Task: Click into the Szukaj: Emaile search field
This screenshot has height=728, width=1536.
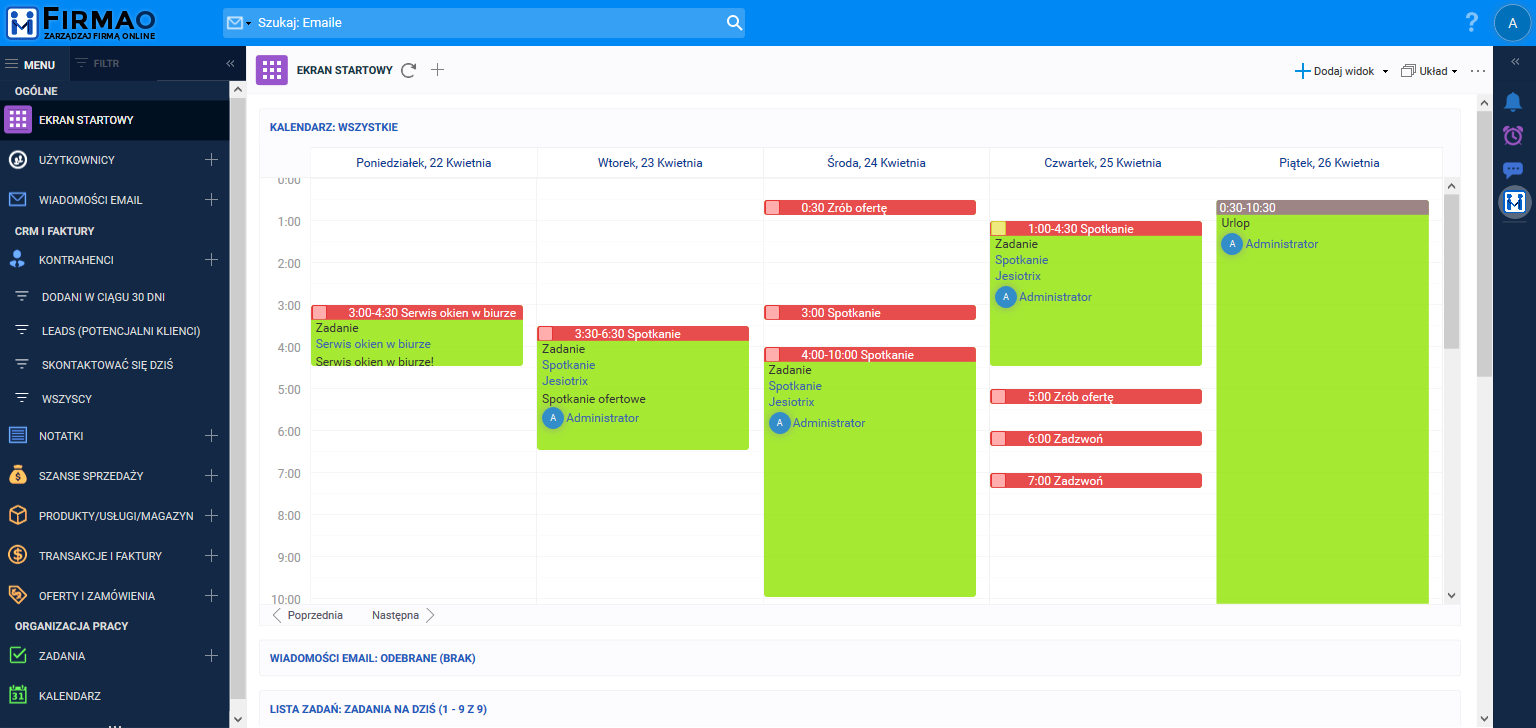Action: coord(488,23)
